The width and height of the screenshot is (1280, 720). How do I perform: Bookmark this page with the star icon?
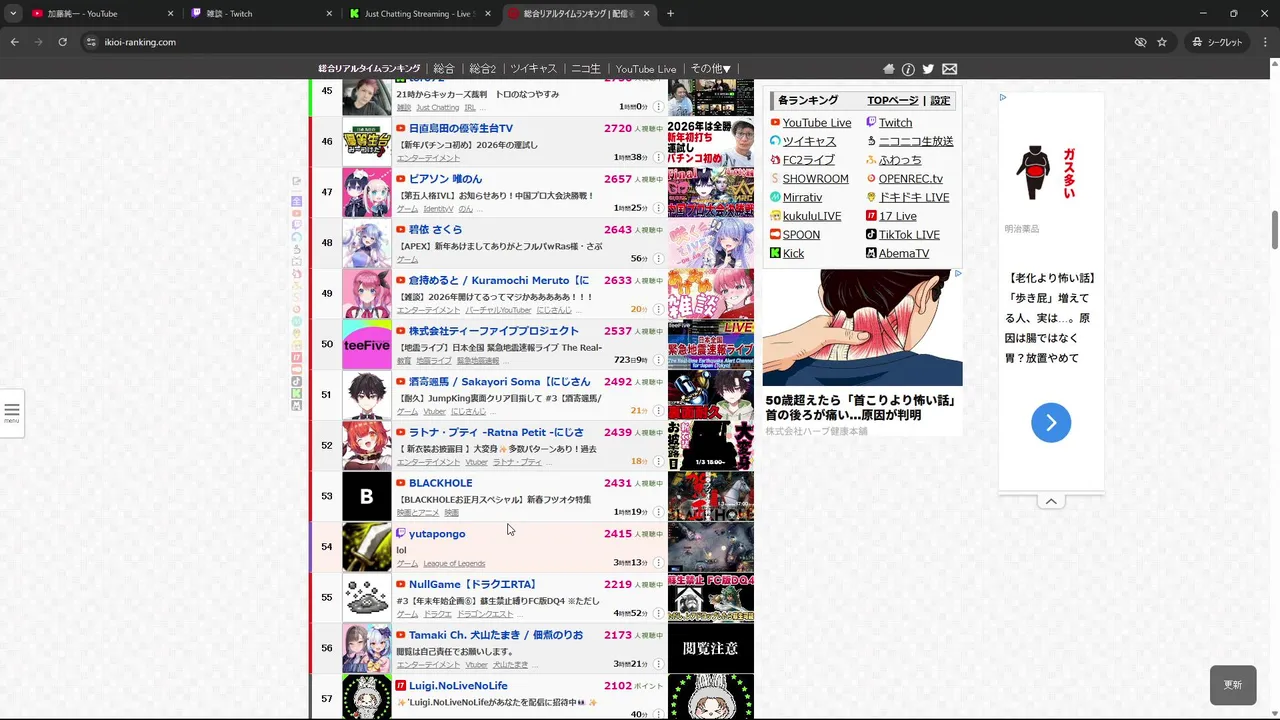click(x=1162, y=42)
